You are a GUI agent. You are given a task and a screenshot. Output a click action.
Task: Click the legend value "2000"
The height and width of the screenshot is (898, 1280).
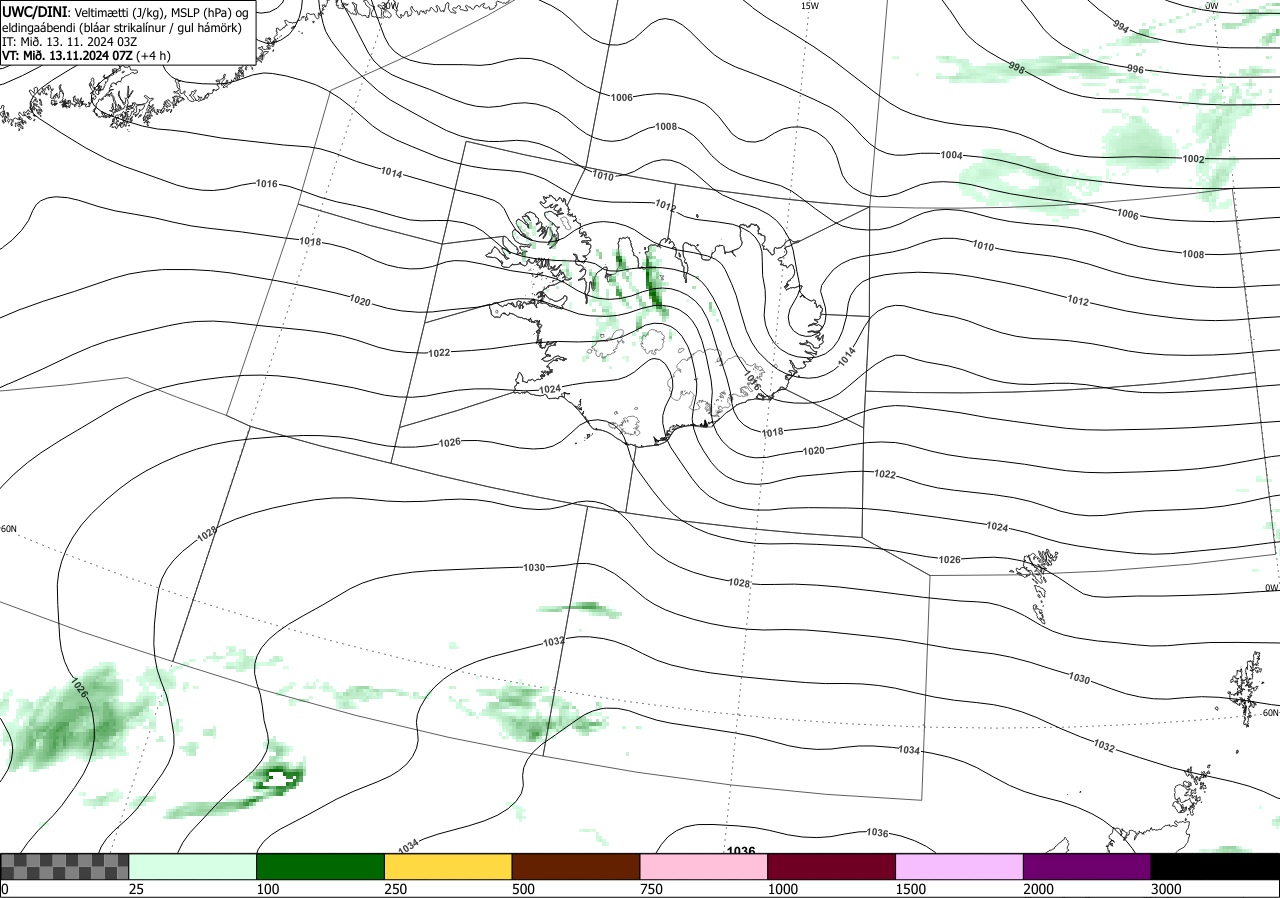(1040, 889)
